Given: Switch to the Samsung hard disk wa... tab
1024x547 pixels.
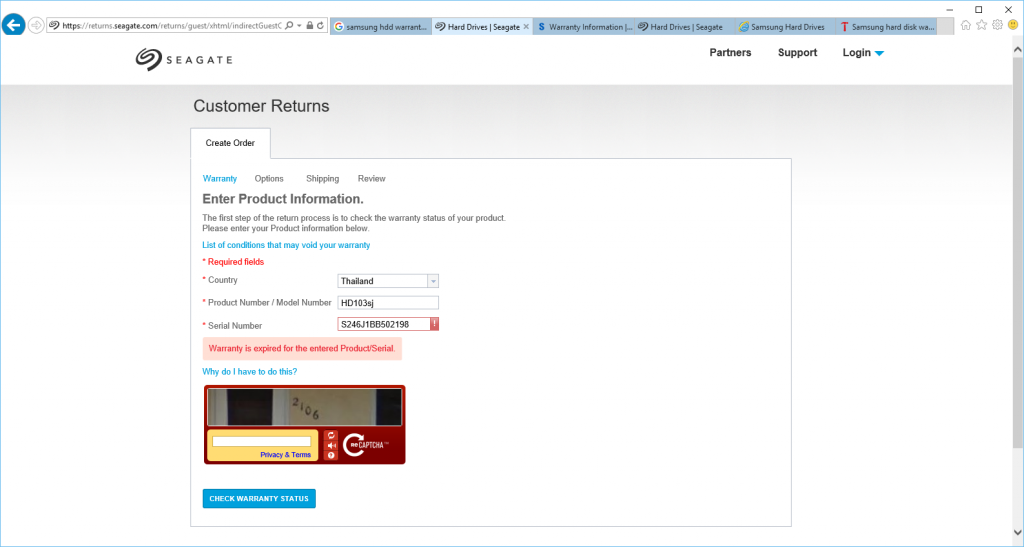Looking at the screenshot, I should pos(886,27).
